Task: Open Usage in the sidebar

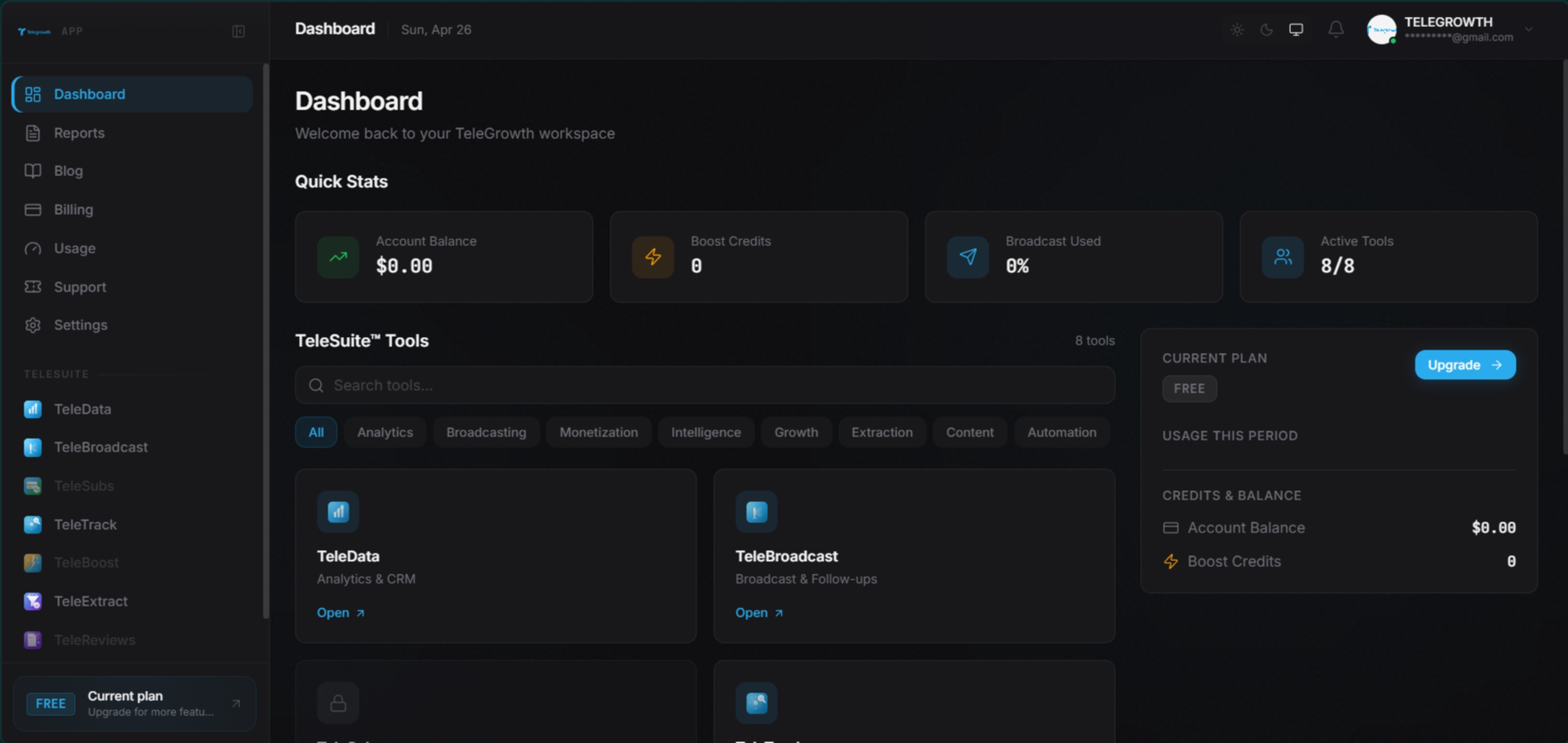Action: point(132,249)
